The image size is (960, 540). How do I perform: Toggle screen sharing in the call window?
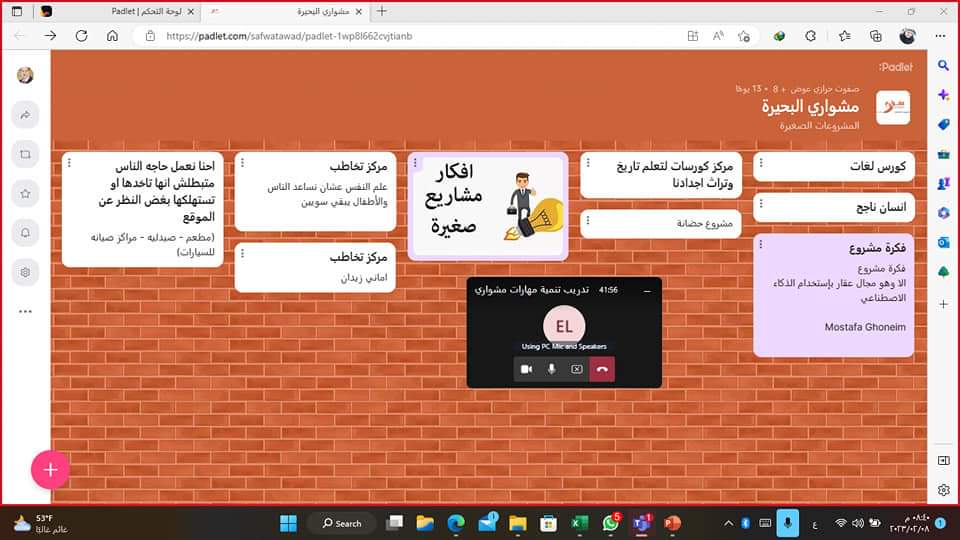tap(577, 369)
